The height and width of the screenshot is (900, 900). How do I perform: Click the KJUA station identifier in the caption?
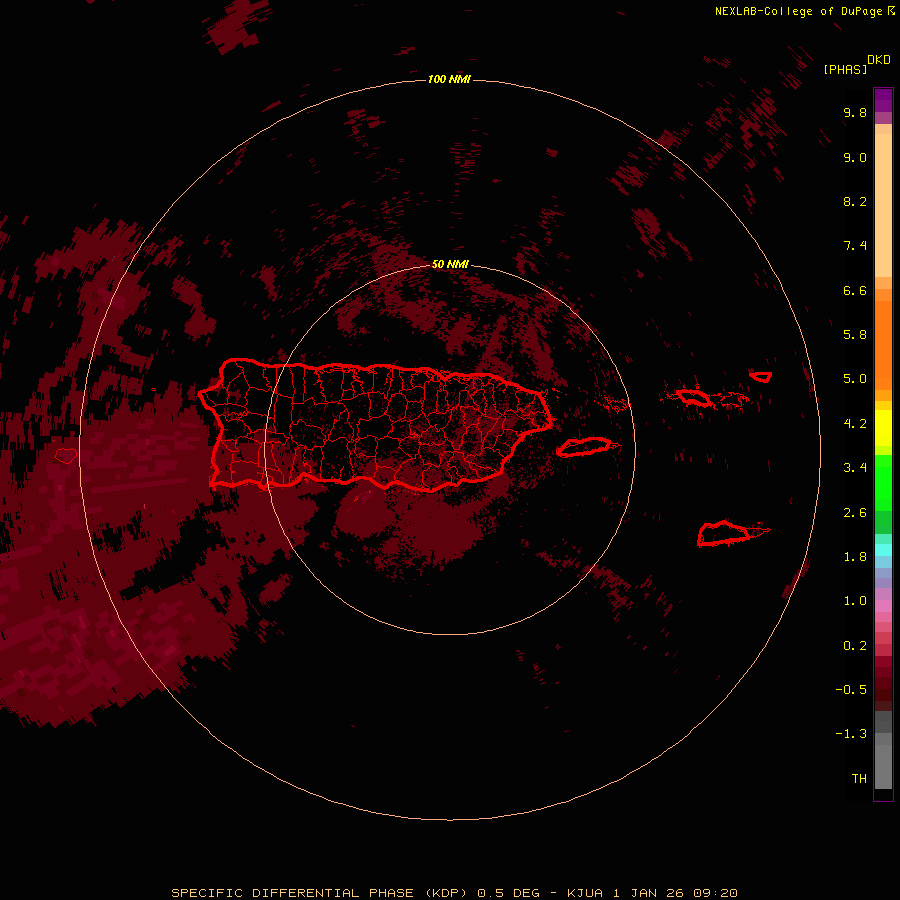[584, 893]
